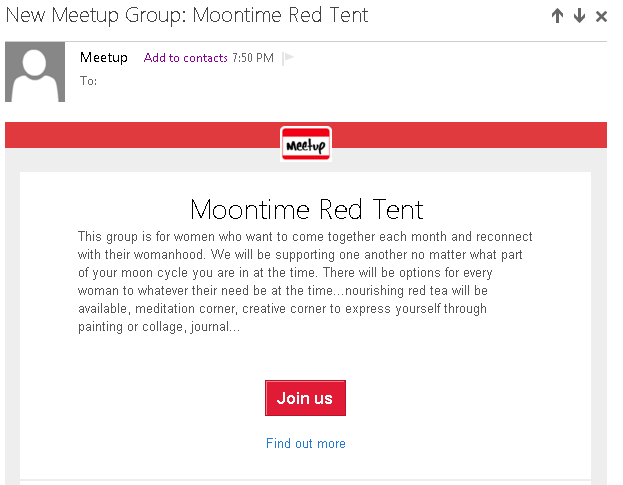Go to next message with down arrow

[x=579, y=16]
